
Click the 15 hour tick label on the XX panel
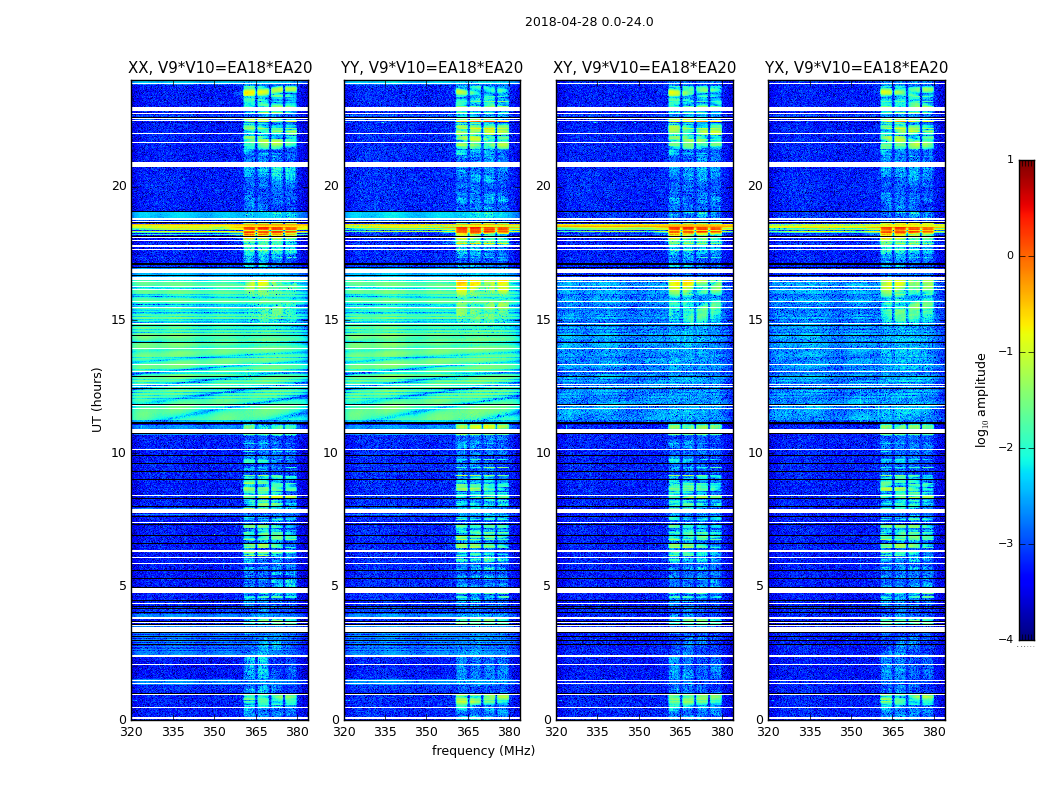click(x=119, y=319)
